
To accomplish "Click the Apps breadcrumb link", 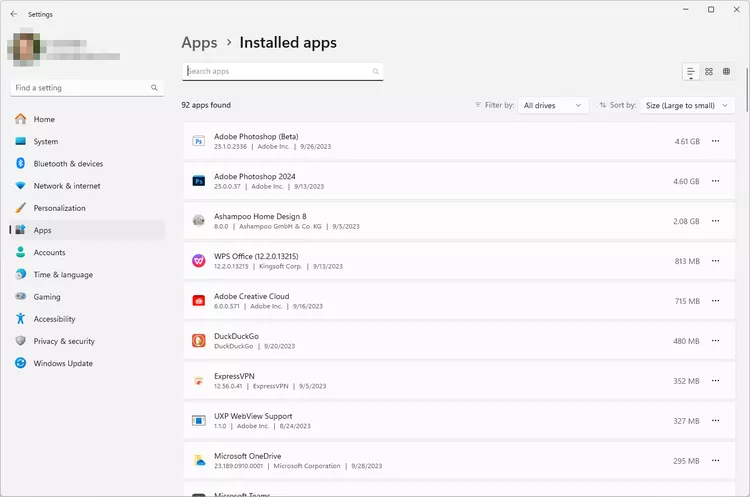I will [x=199, y=43].
